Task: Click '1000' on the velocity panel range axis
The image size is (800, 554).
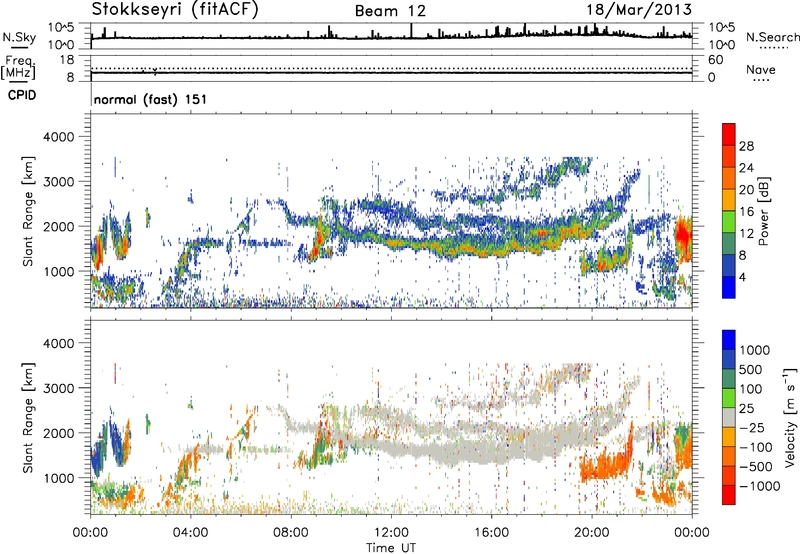Action: 58,478
